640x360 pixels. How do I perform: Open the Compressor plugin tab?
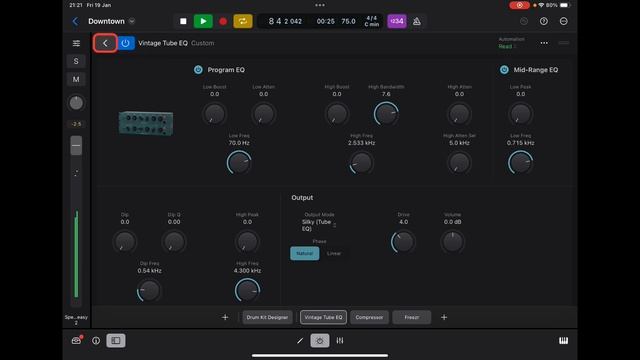[369, 317]
